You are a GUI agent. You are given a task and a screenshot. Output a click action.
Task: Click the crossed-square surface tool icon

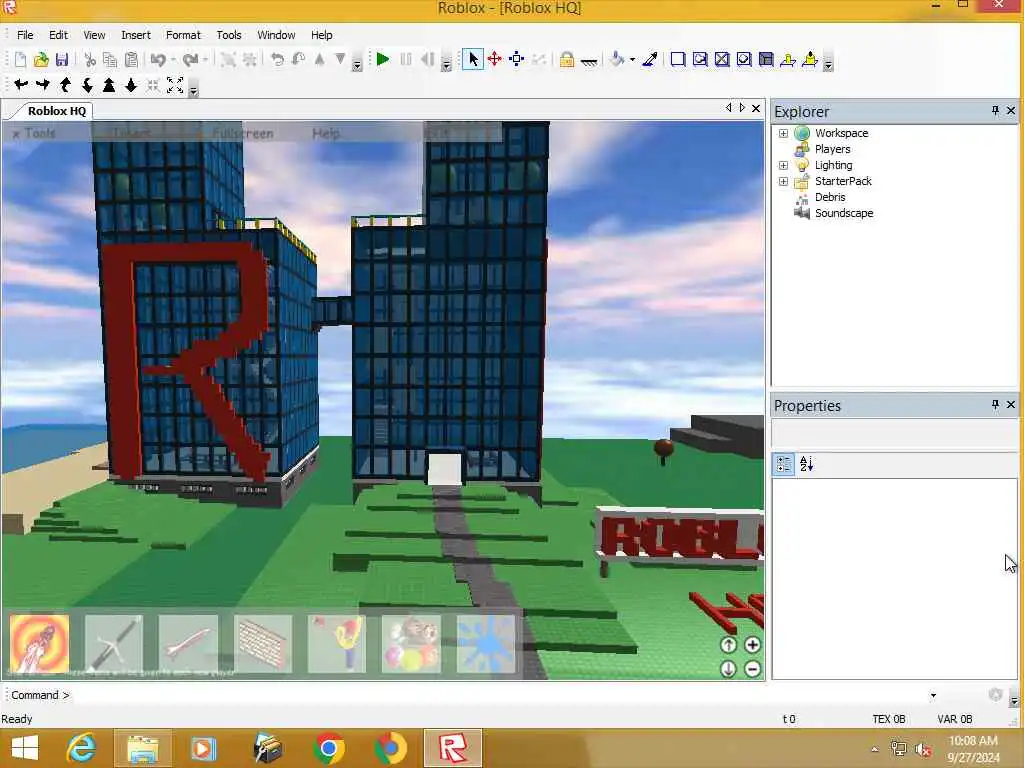point(722,59)
